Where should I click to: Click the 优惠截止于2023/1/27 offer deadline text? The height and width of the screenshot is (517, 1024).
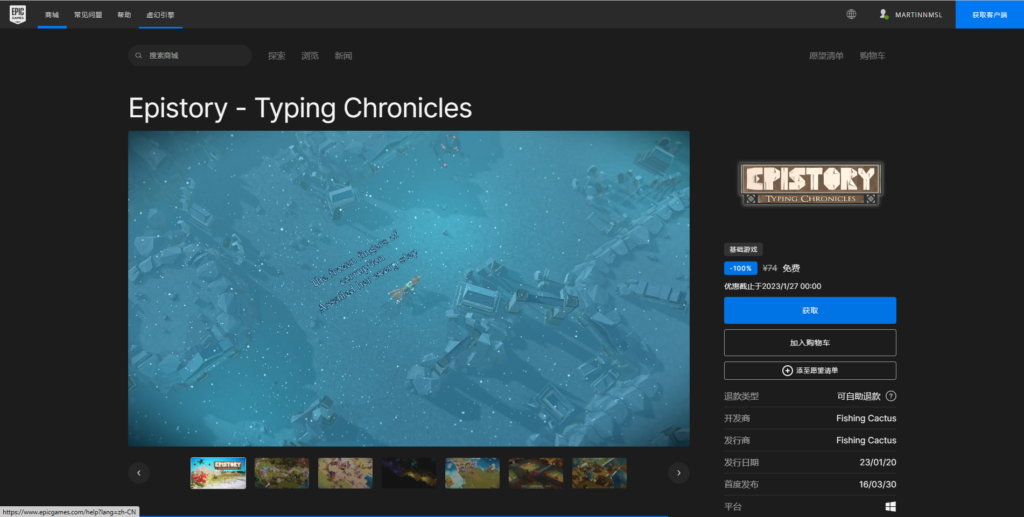(773, 287)
